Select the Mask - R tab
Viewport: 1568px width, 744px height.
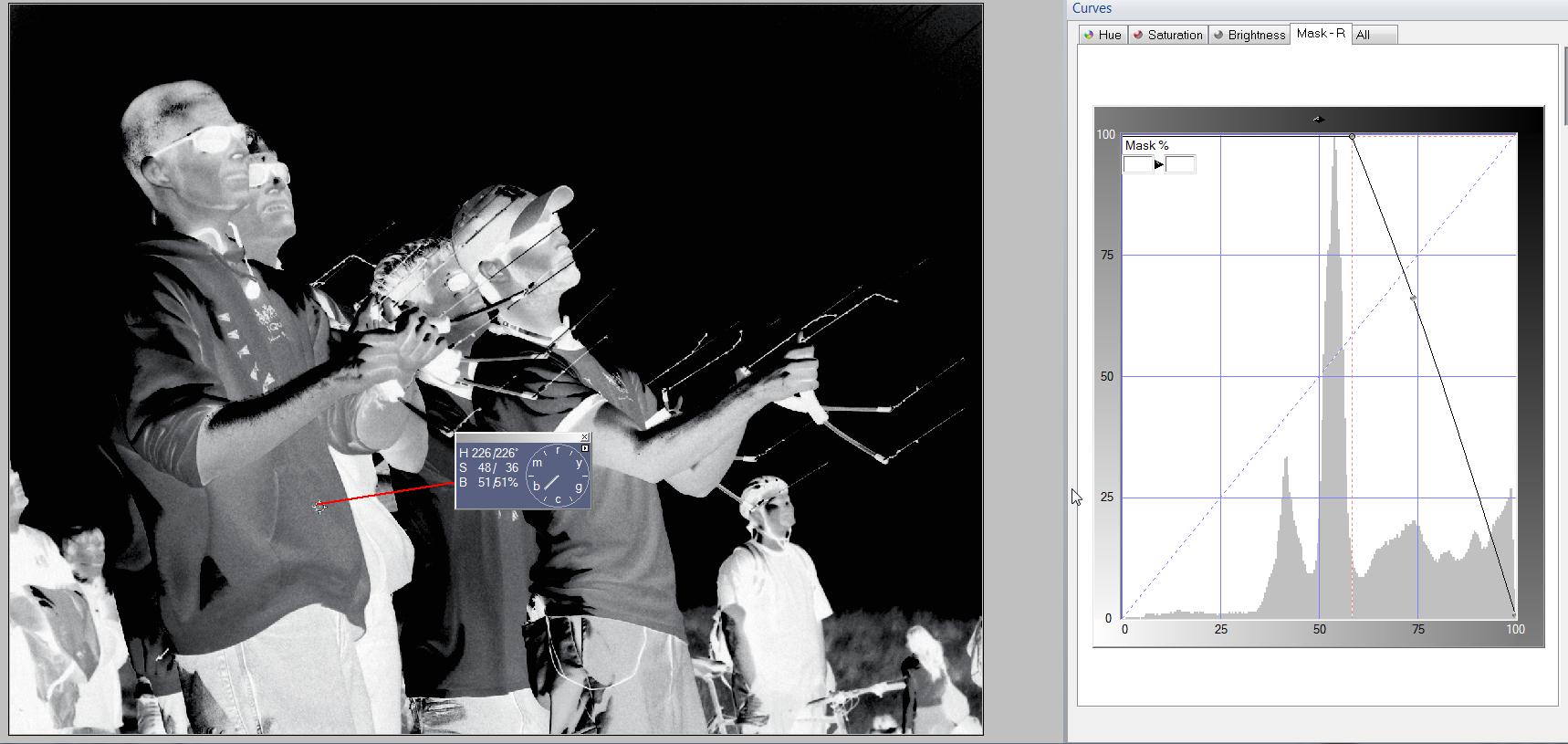(x=1320, y=33)
